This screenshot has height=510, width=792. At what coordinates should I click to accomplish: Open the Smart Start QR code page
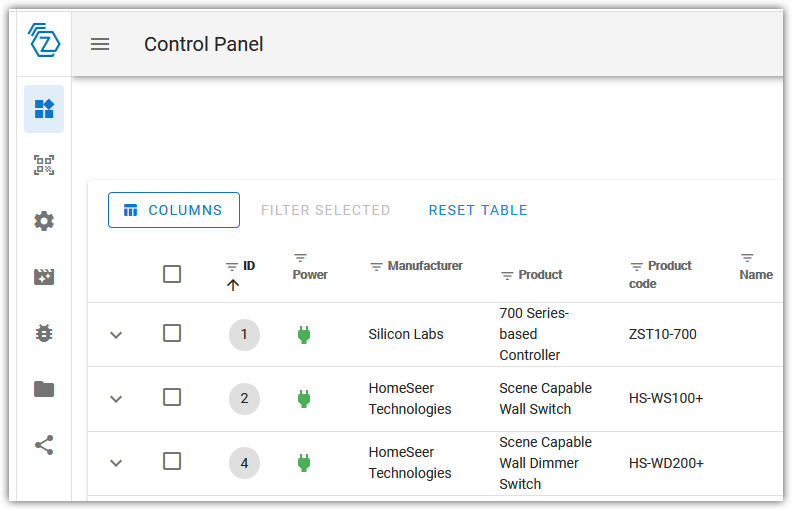point(44,165)
